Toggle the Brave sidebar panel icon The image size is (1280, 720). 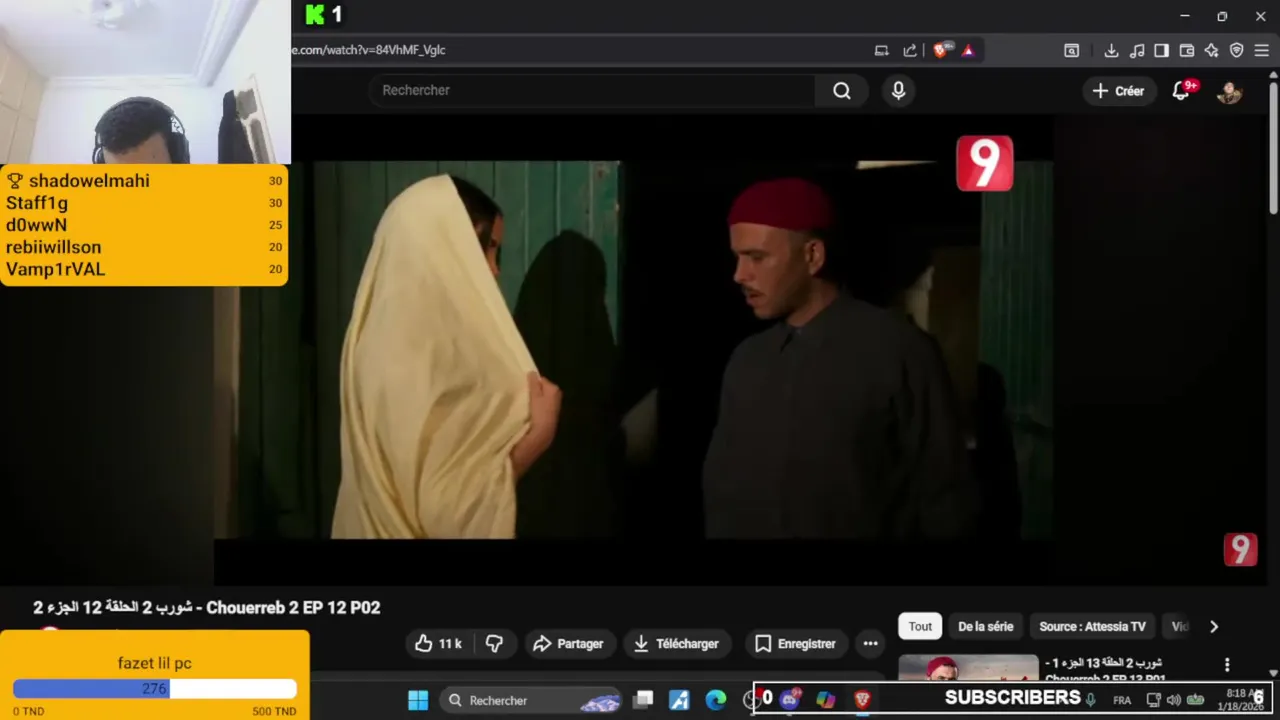coord(1161,50)
